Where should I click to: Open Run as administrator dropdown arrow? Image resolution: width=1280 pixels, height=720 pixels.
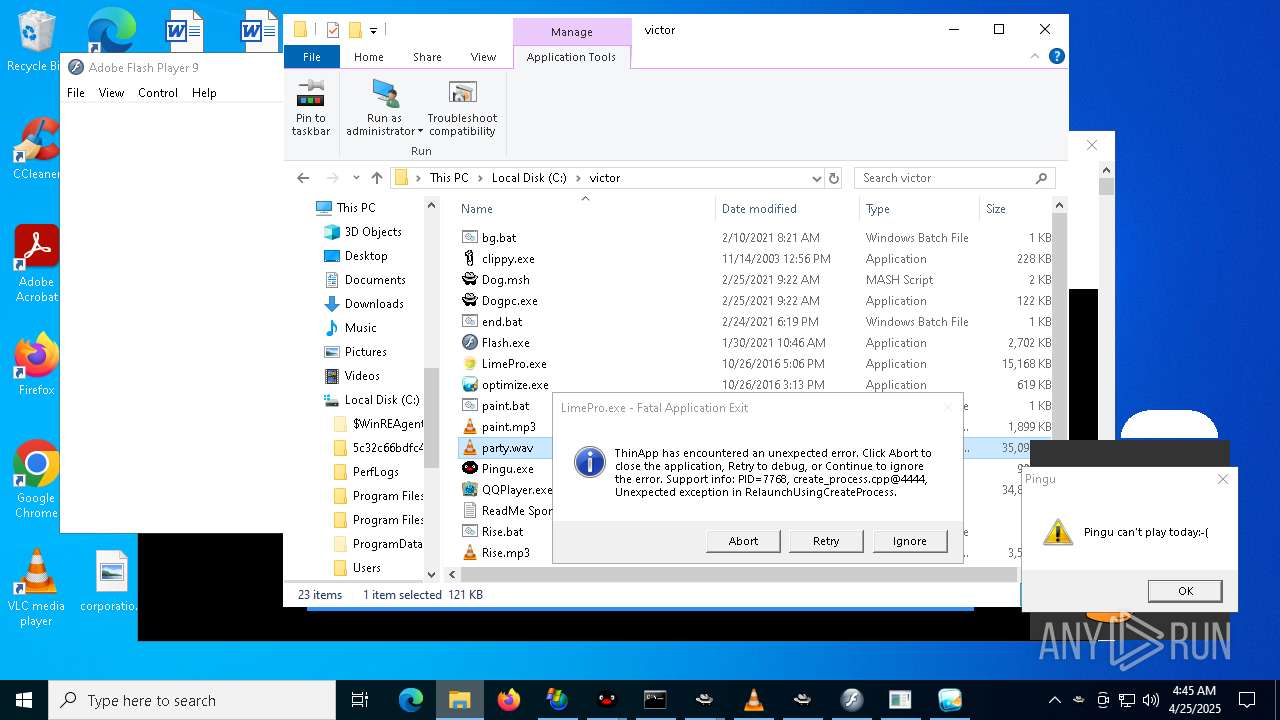(420, 132)
